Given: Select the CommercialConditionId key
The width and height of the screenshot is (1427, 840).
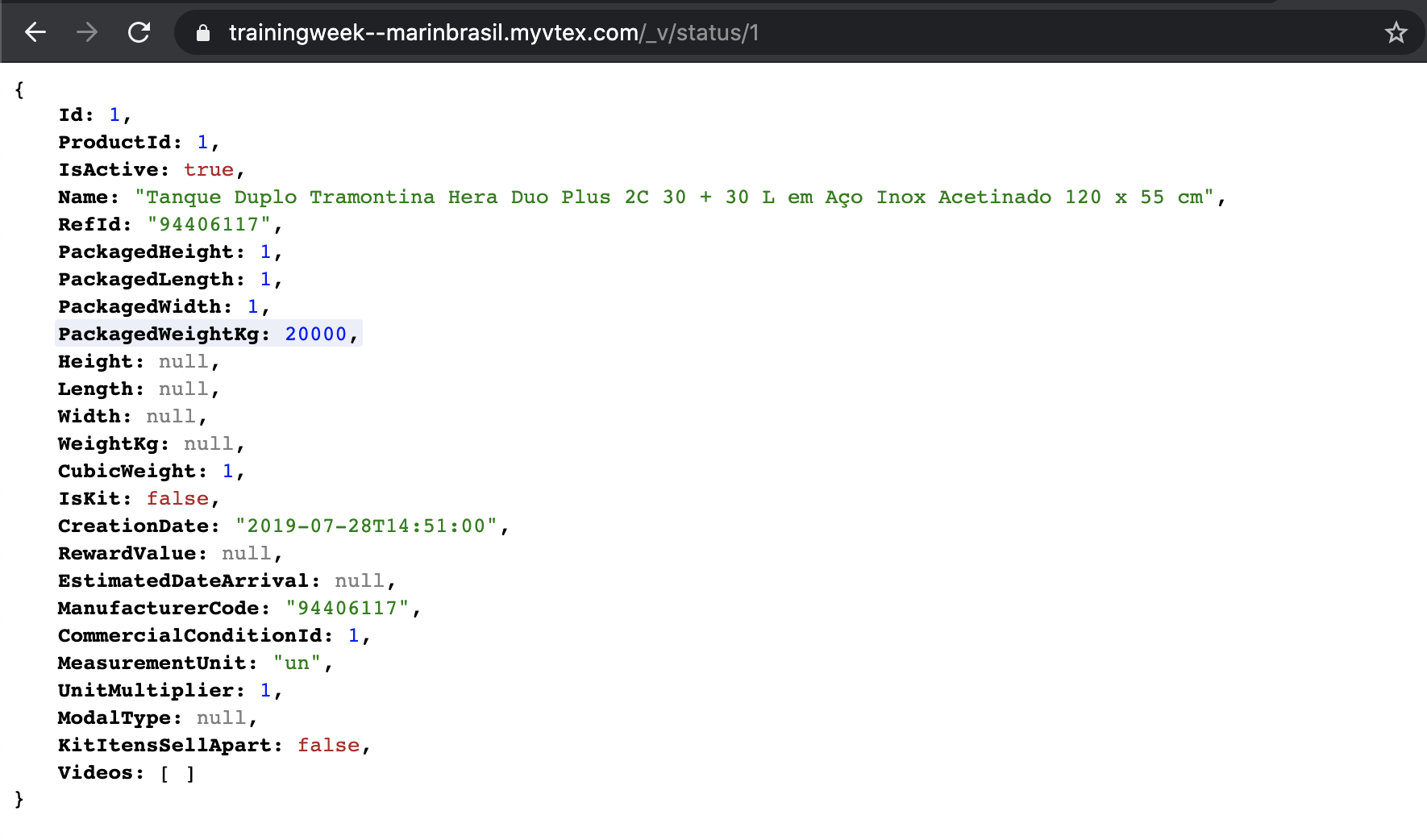Looking at the screenshot, I should (195, 636).
